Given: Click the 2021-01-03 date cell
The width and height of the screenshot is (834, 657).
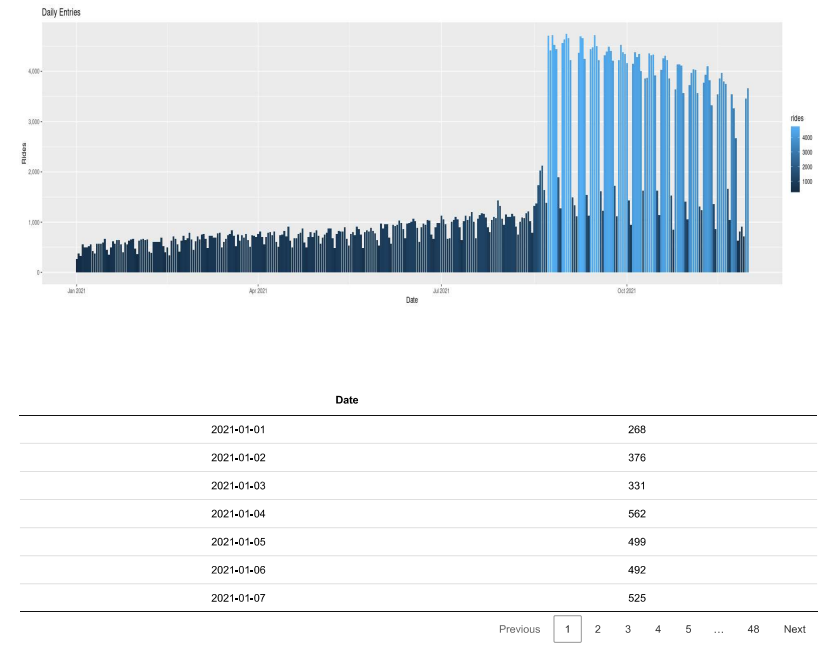Looking at the screenshot, I should point(238,486).
